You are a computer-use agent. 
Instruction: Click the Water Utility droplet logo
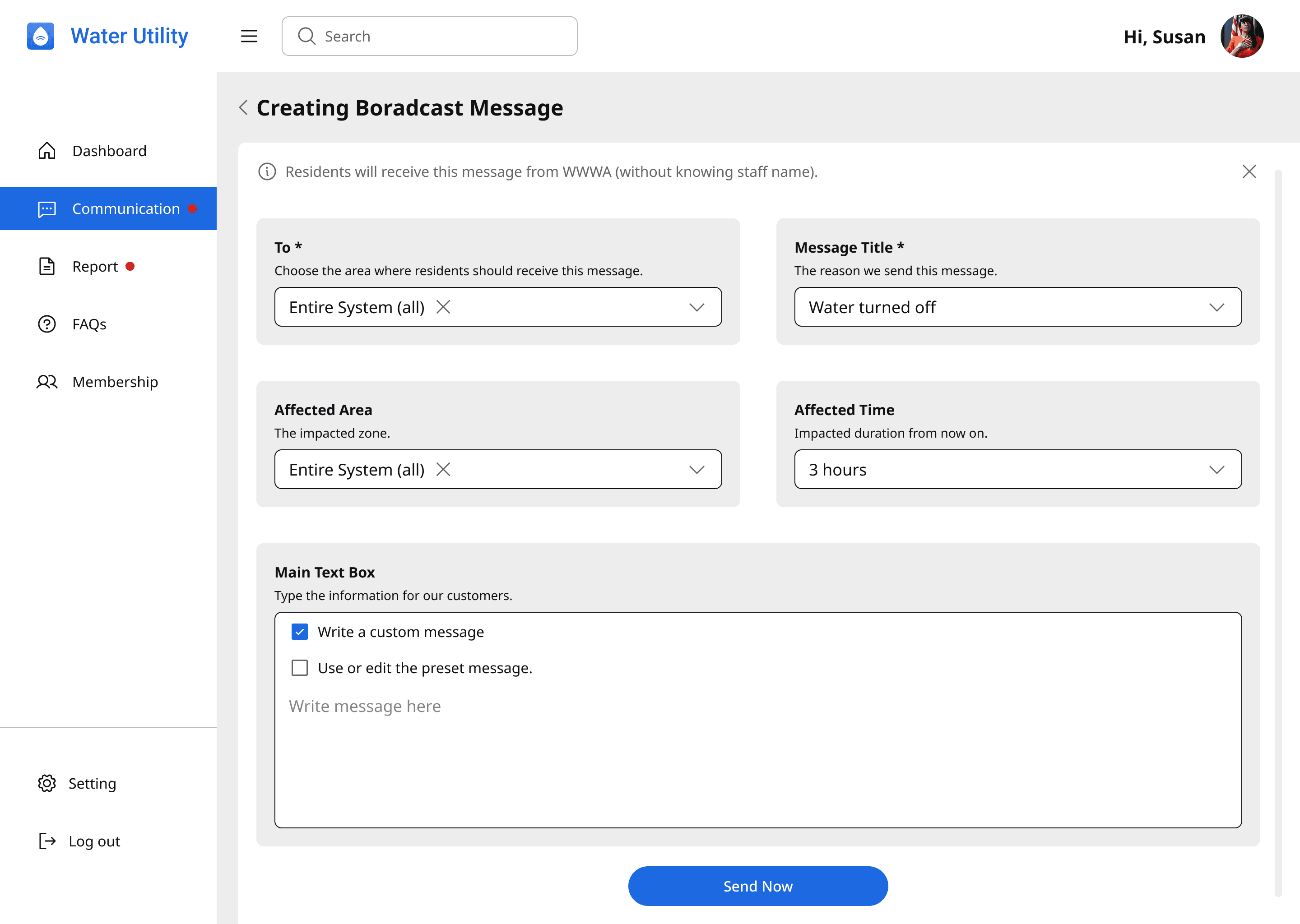click(41, 36)
